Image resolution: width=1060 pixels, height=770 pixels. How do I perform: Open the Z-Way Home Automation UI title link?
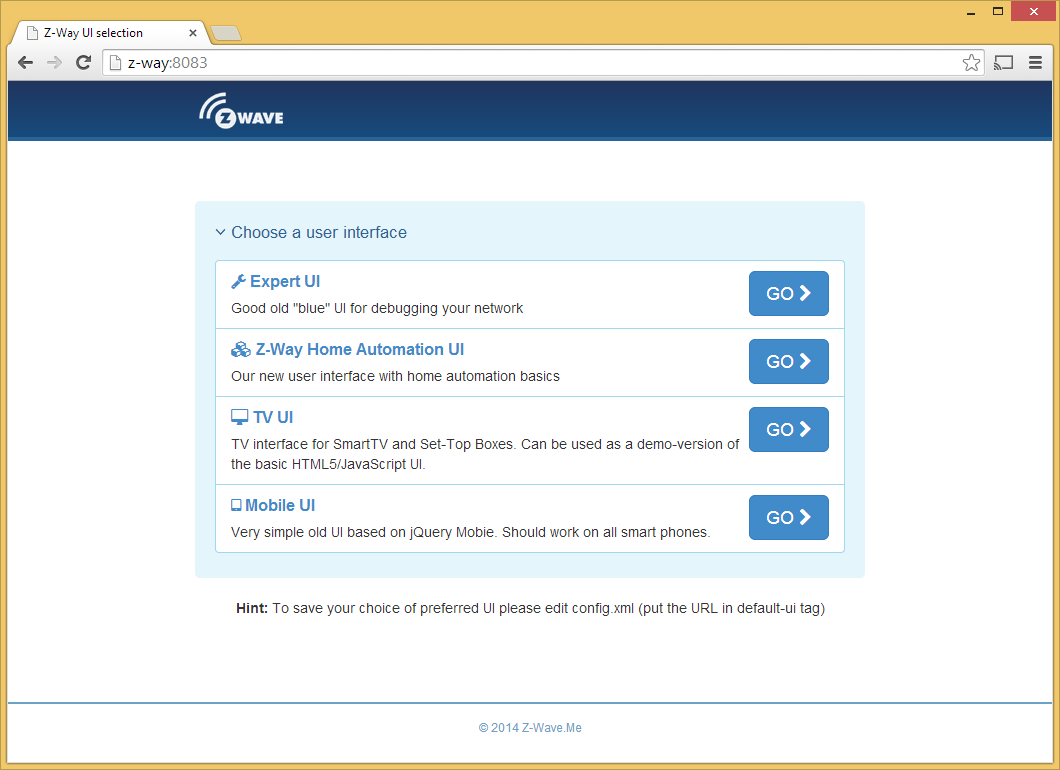pyautogui.click(x=360, y=350)
